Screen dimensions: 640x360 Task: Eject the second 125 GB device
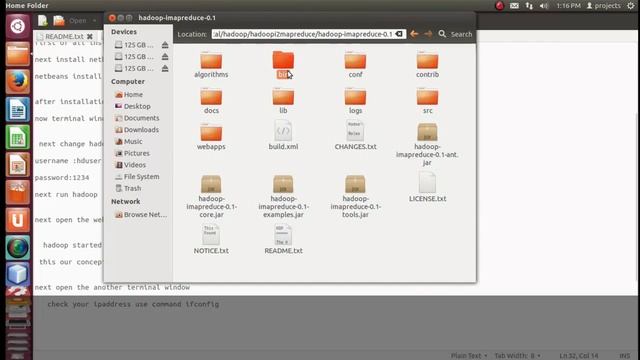point(165,57)
